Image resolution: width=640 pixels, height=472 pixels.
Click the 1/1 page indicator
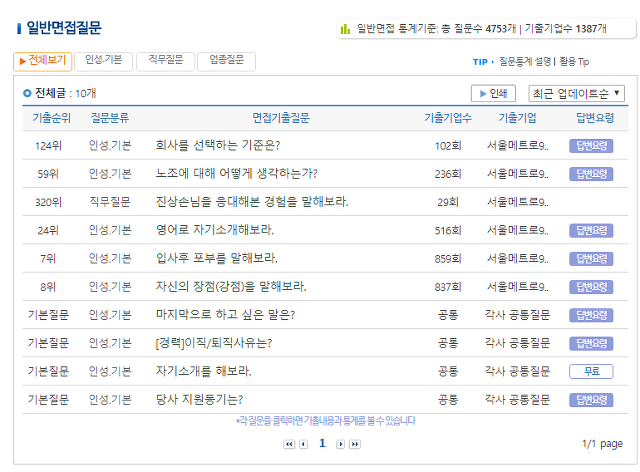[602, 443]
